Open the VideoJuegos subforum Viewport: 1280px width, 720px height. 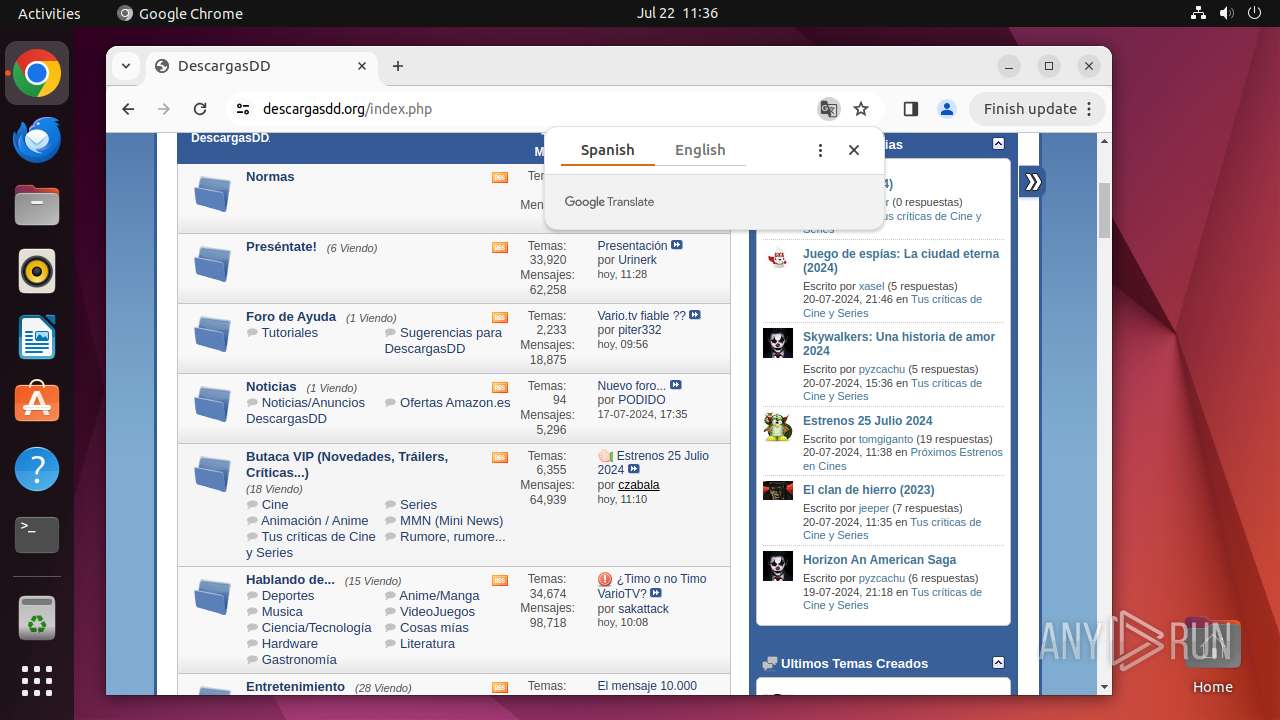(438, 611)
